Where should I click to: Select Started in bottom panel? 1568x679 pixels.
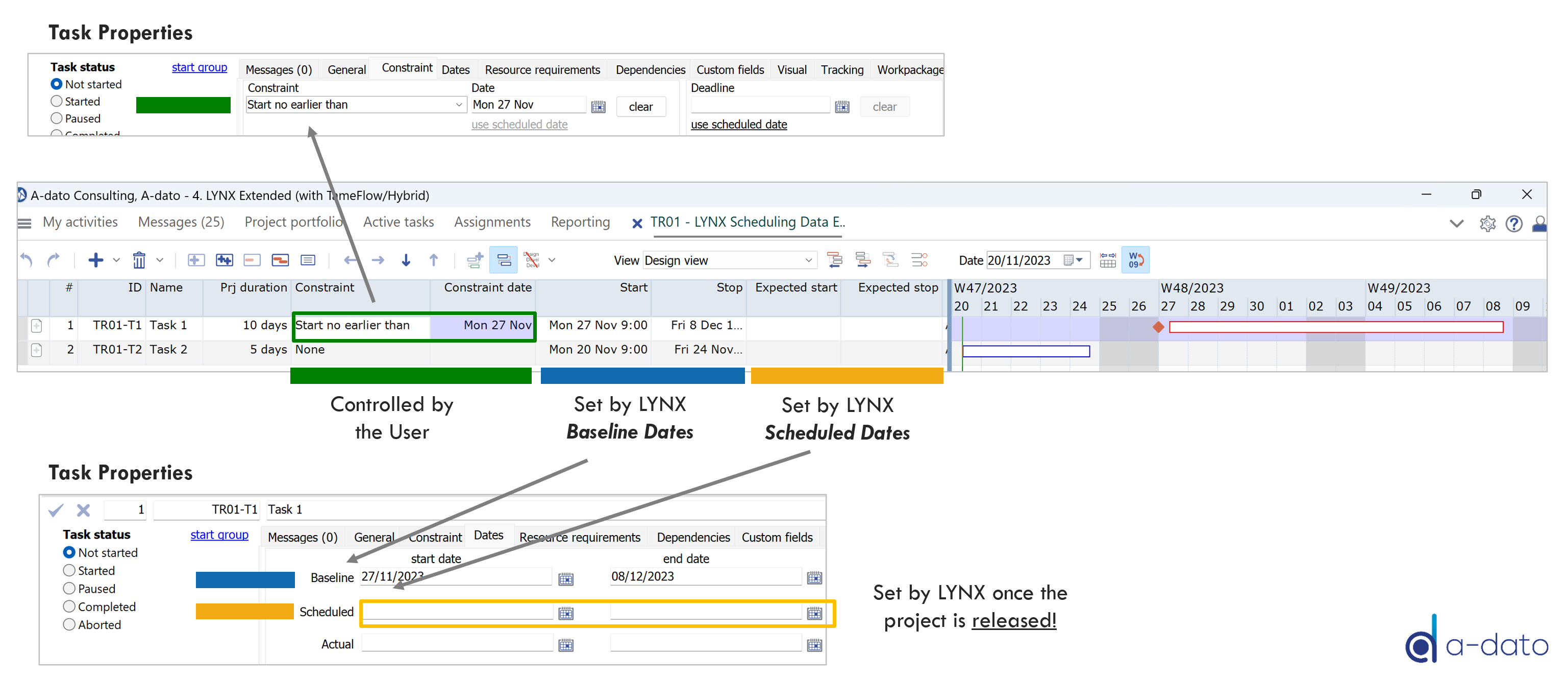point(69,571)
